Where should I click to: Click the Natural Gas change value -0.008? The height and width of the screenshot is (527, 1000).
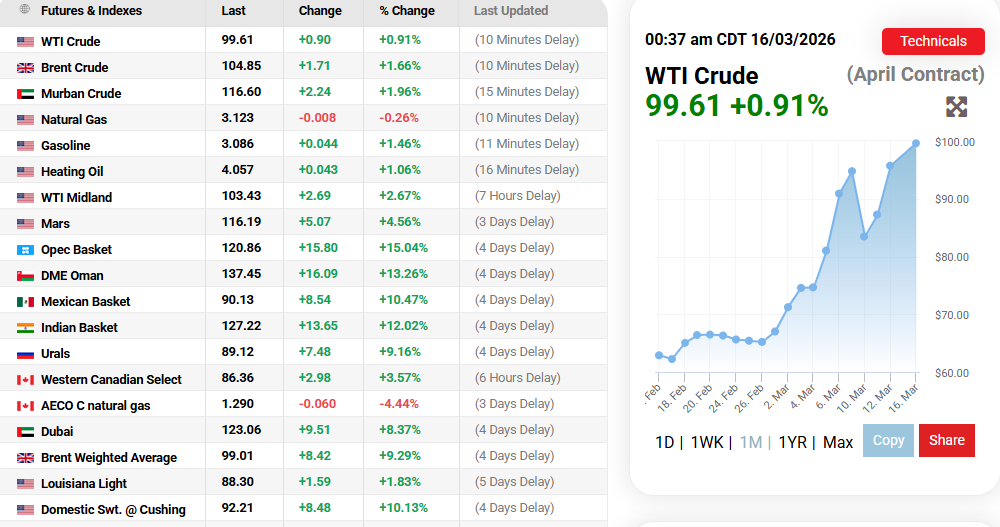[x=317, y=118]
